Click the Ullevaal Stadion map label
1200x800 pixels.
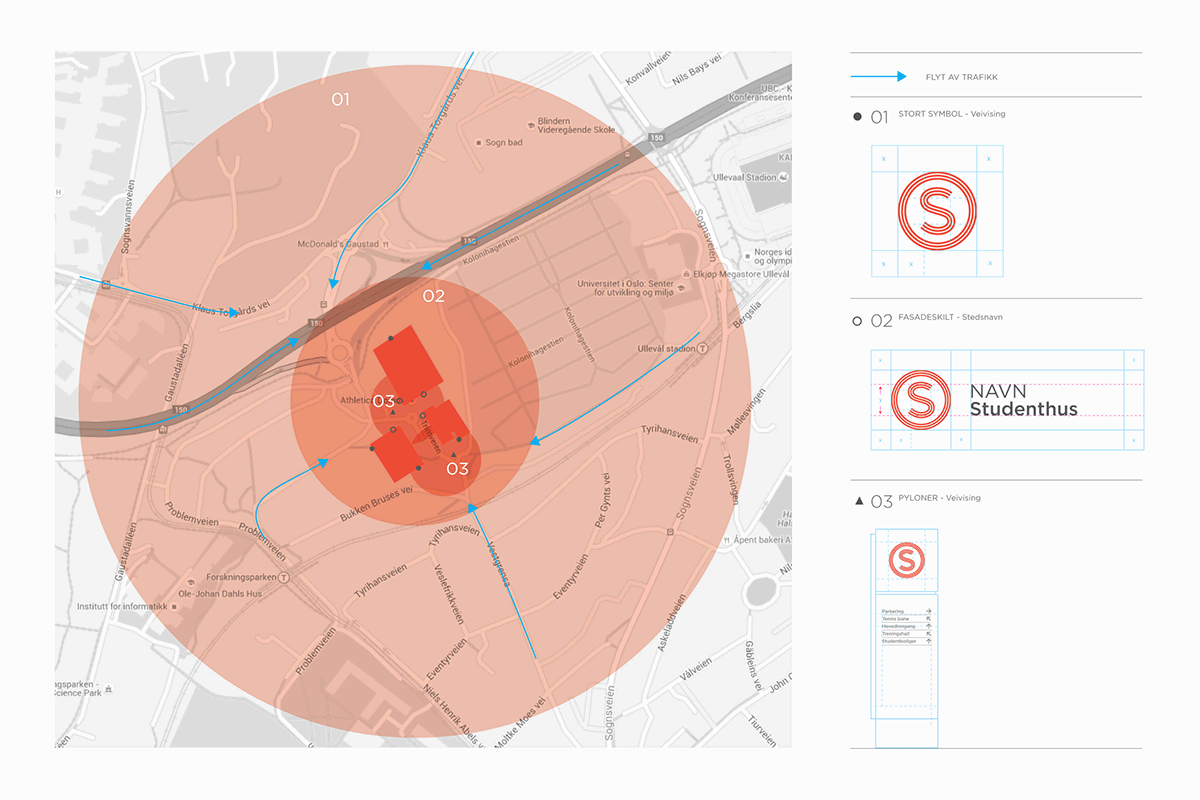coord(746,177)
